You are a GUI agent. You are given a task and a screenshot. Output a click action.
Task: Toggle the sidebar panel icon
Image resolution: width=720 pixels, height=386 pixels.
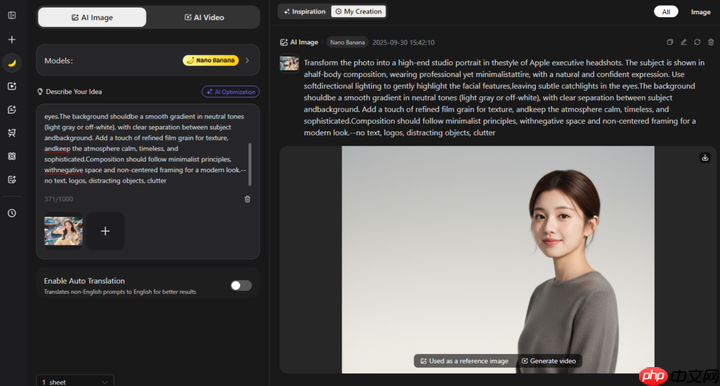coord(12,15)
